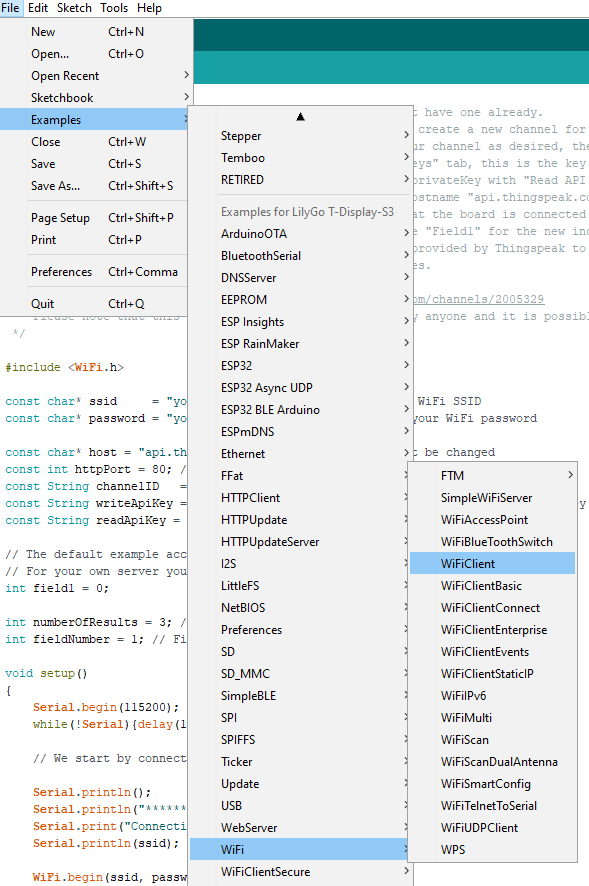This screenshot has height=886, width=589.
Task: Open the SPIFFS examples submenu
Action: [x=298, y=740]
